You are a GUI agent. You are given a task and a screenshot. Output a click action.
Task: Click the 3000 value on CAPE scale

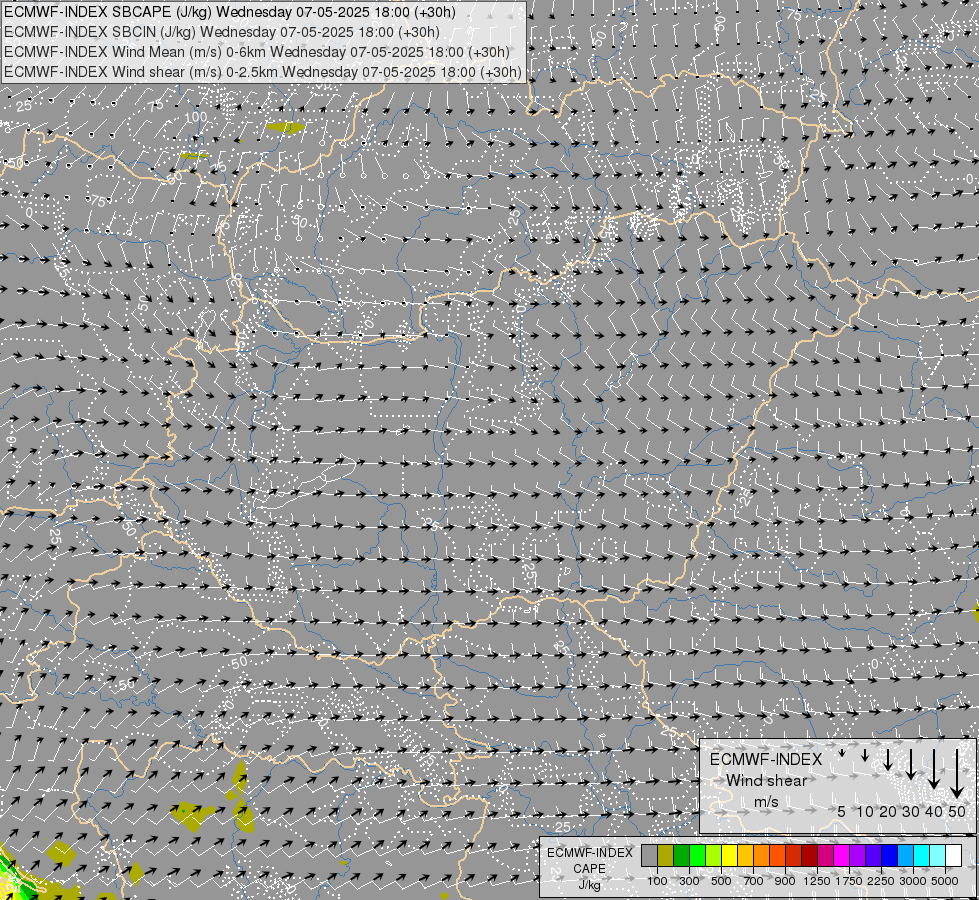click(913, 881)
